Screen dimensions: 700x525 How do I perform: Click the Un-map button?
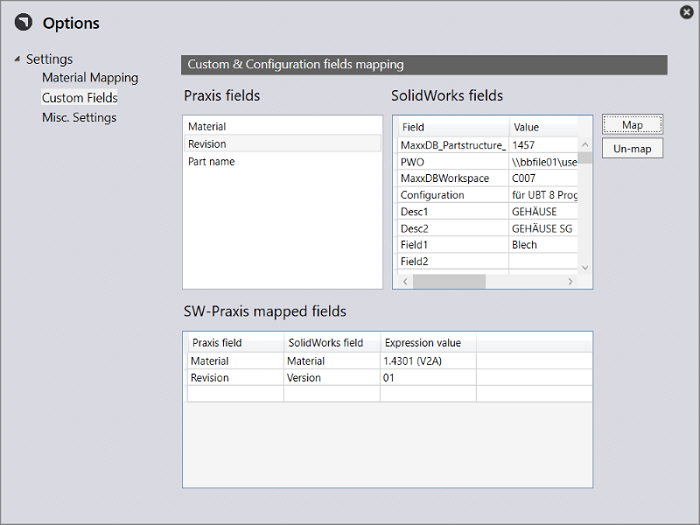tap(633, 148)
